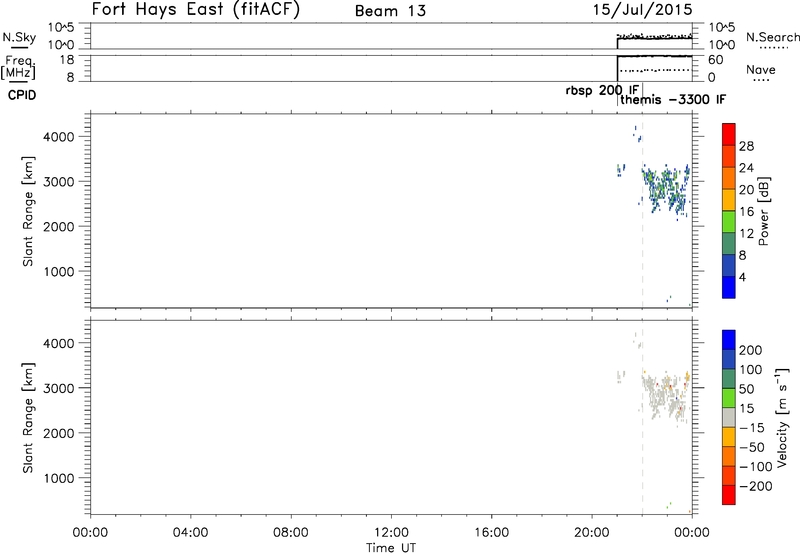Click the 'Power [dB]' colorbar label
Screen dimensions: 800x554
763,211
